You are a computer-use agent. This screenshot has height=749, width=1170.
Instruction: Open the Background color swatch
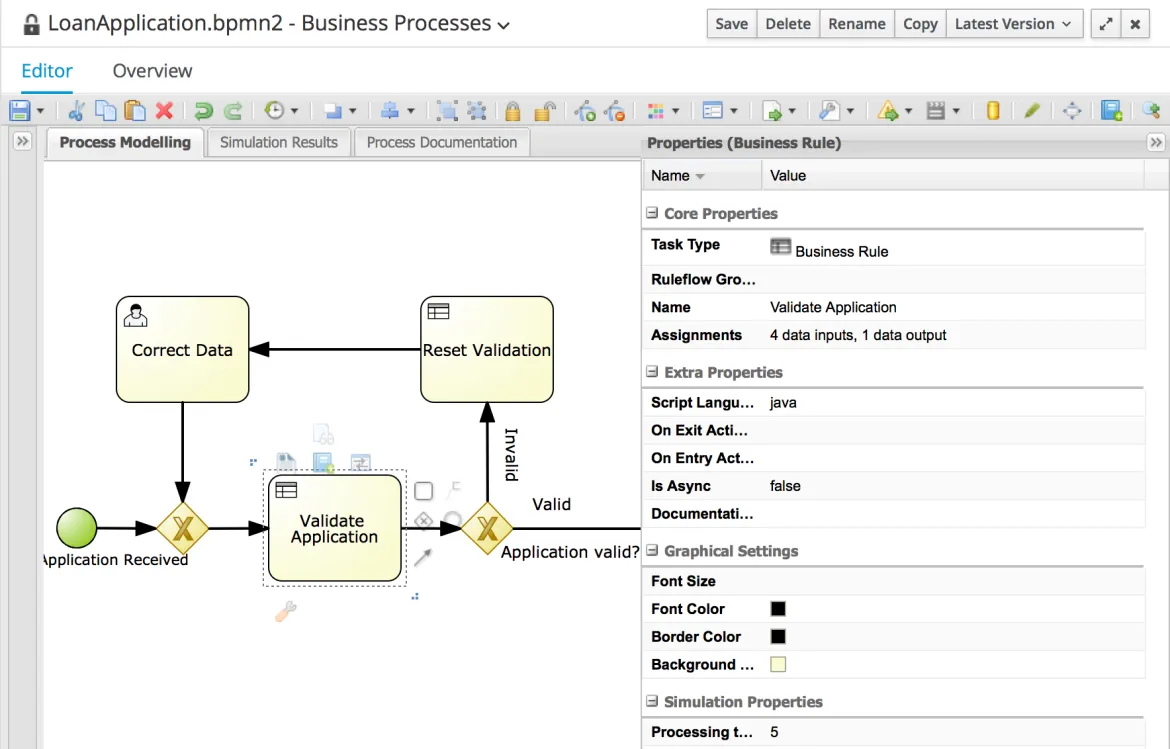point(777,664)
